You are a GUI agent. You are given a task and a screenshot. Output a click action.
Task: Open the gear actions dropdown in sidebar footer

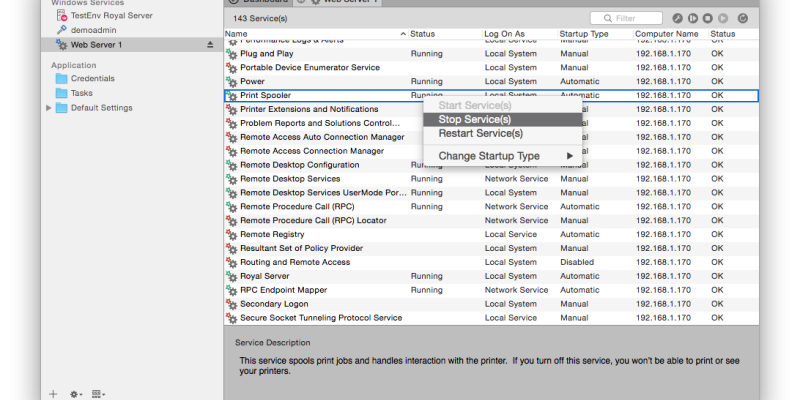77,394
